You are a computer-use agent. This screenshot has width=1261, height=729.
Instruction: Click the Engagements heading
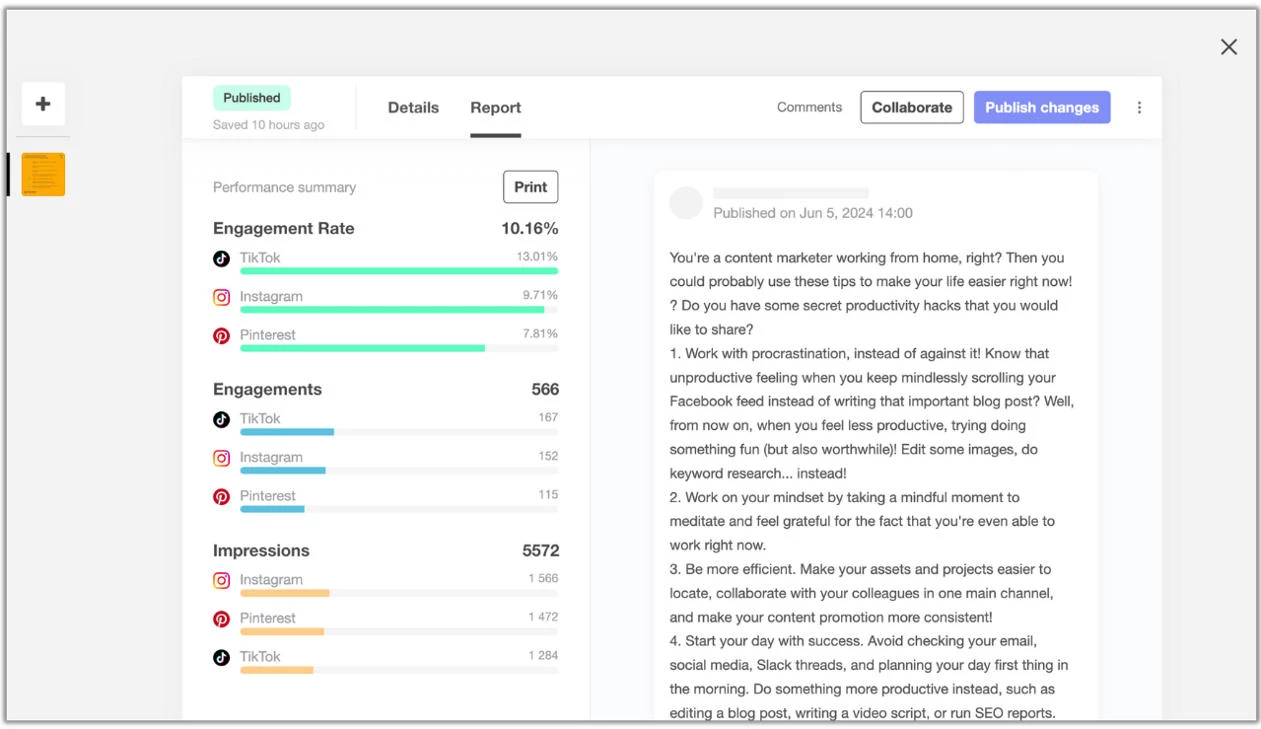tap(267, 389)
